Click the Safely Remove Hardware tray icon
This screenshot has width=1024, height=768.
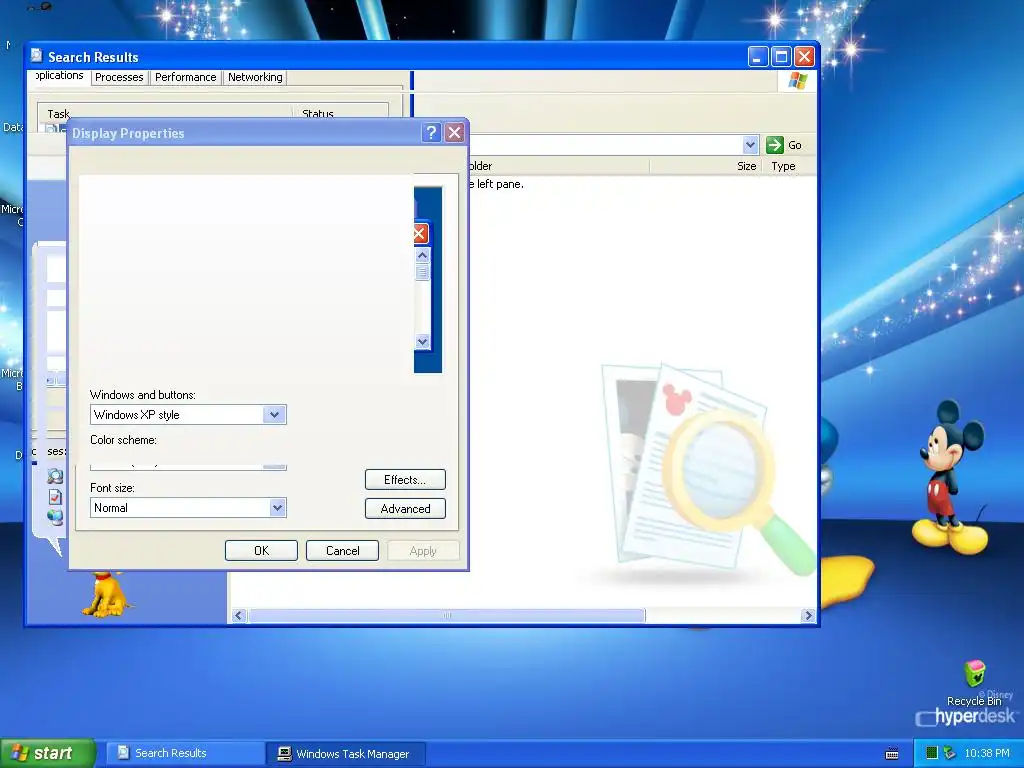coord(950,753)
